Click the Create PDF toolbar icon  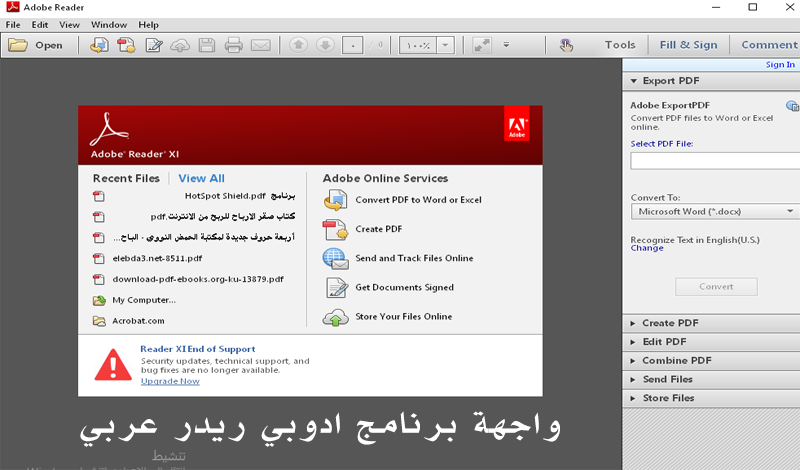[126, 45]
